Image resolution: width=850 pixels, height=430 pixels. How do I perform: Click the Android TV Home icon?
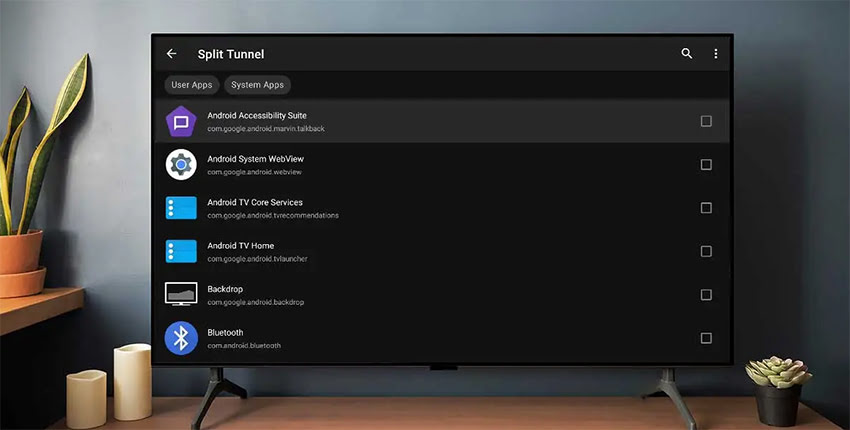(181, 252)
